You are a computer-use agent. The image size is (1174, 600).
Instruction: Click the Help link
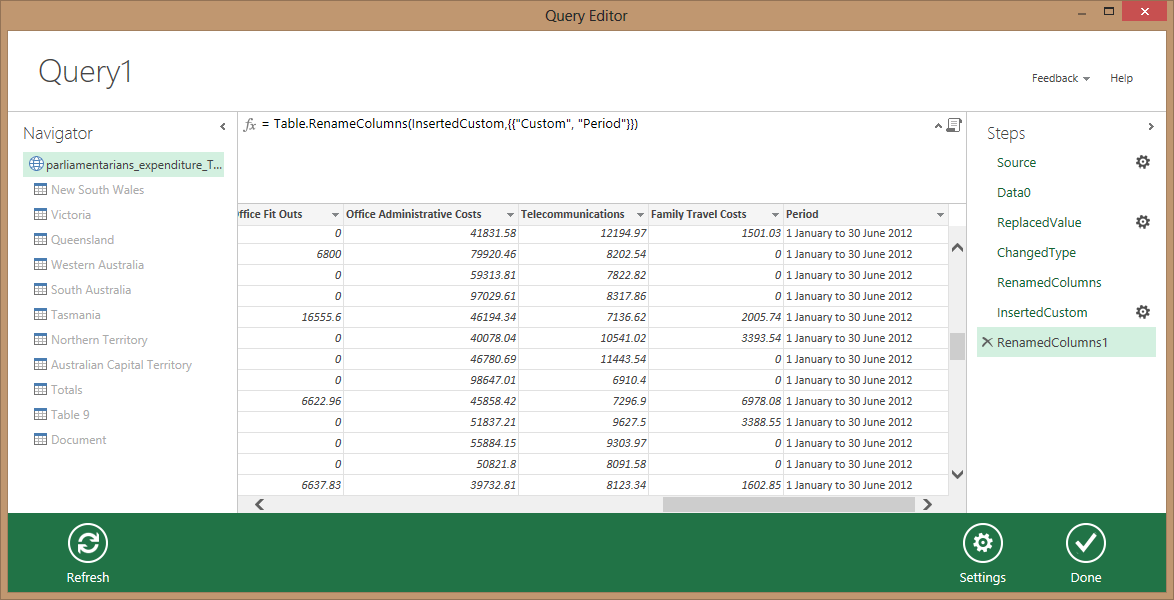coord(1121,78)
